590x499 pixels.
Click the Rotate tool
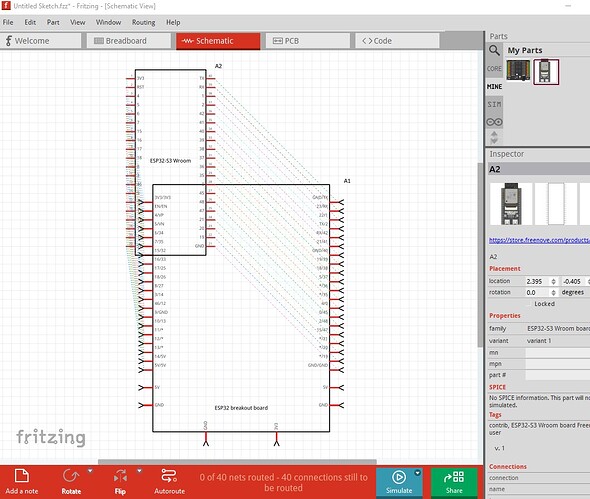(71, 482)
